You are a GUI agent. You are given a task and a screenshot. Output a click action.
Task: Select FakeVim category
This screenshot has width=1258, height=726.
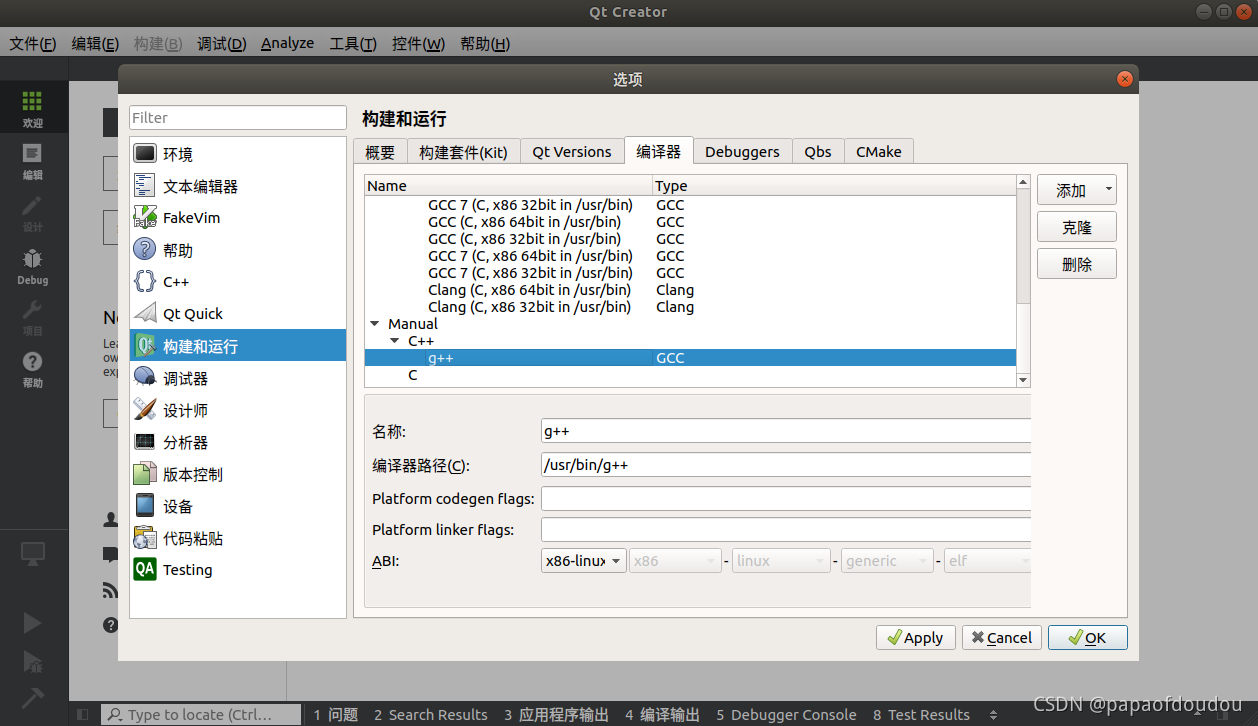click(x=238, y=218)
